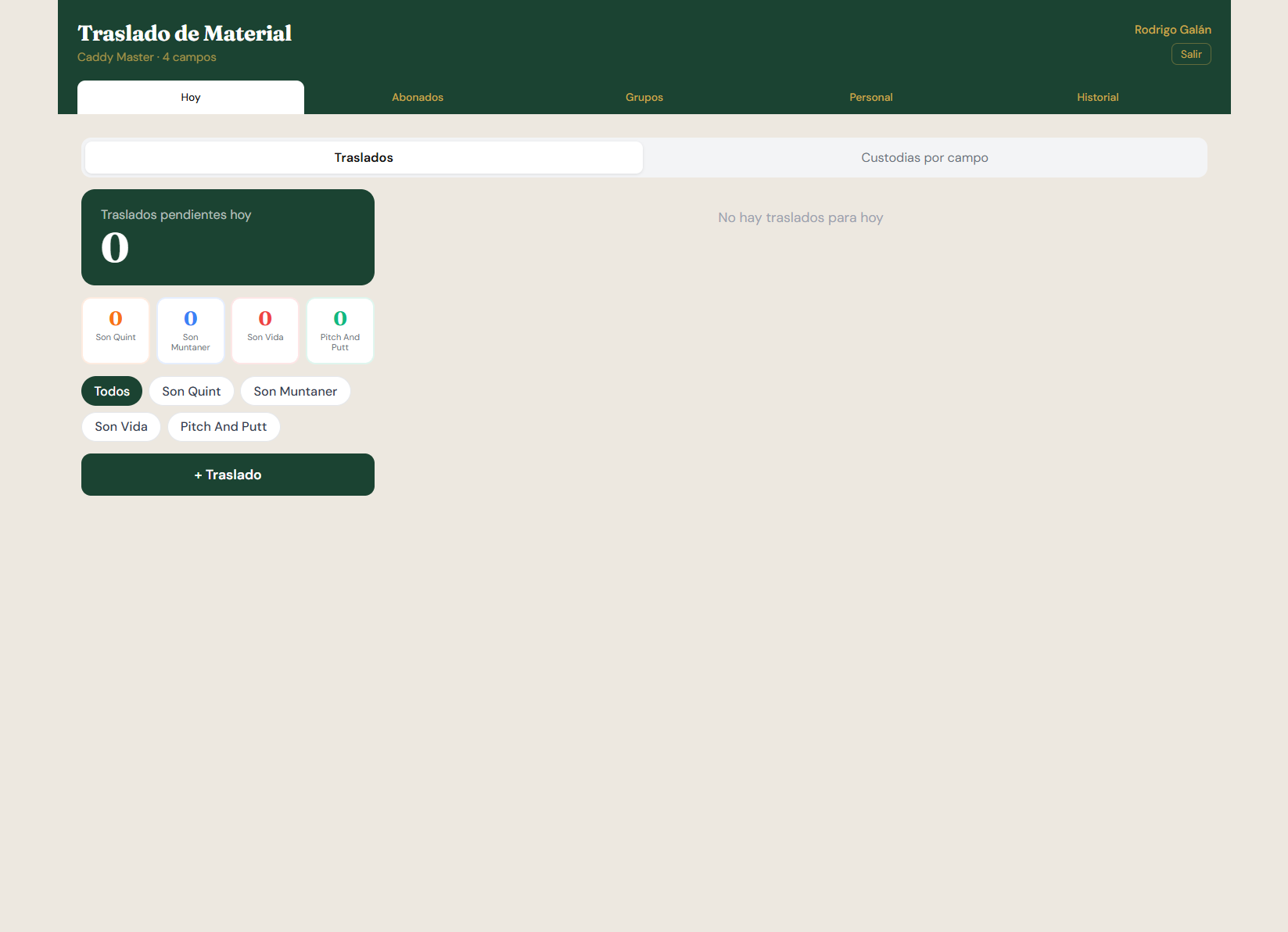The width and height of the screenshot is (1288, 932).
Task: Click the Salir logout button
Action: (1191, 54)
